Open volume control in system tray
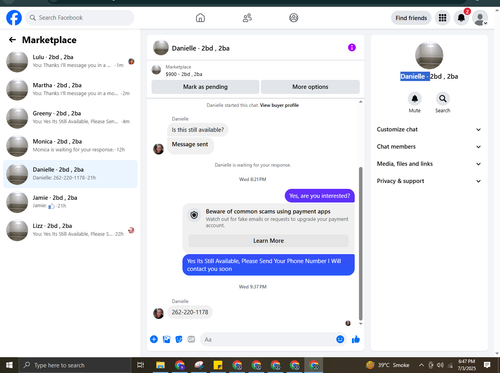Screen dimensions: 500x373 pyautogui.click(x=441, y=365)
